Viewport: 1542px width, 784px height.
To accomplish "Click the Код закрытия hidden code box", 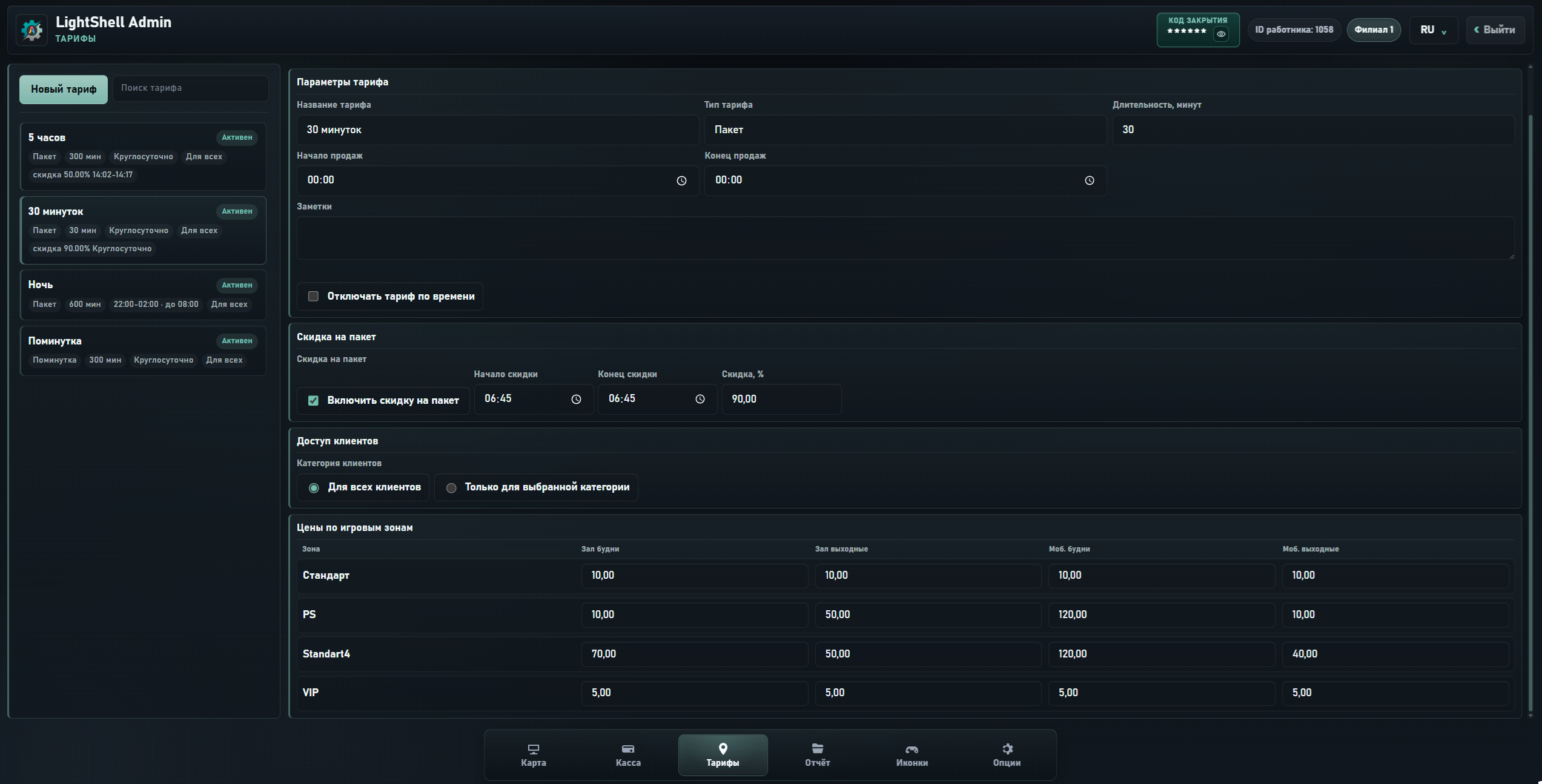I will pyautogui.click(x=1198, y=30).
